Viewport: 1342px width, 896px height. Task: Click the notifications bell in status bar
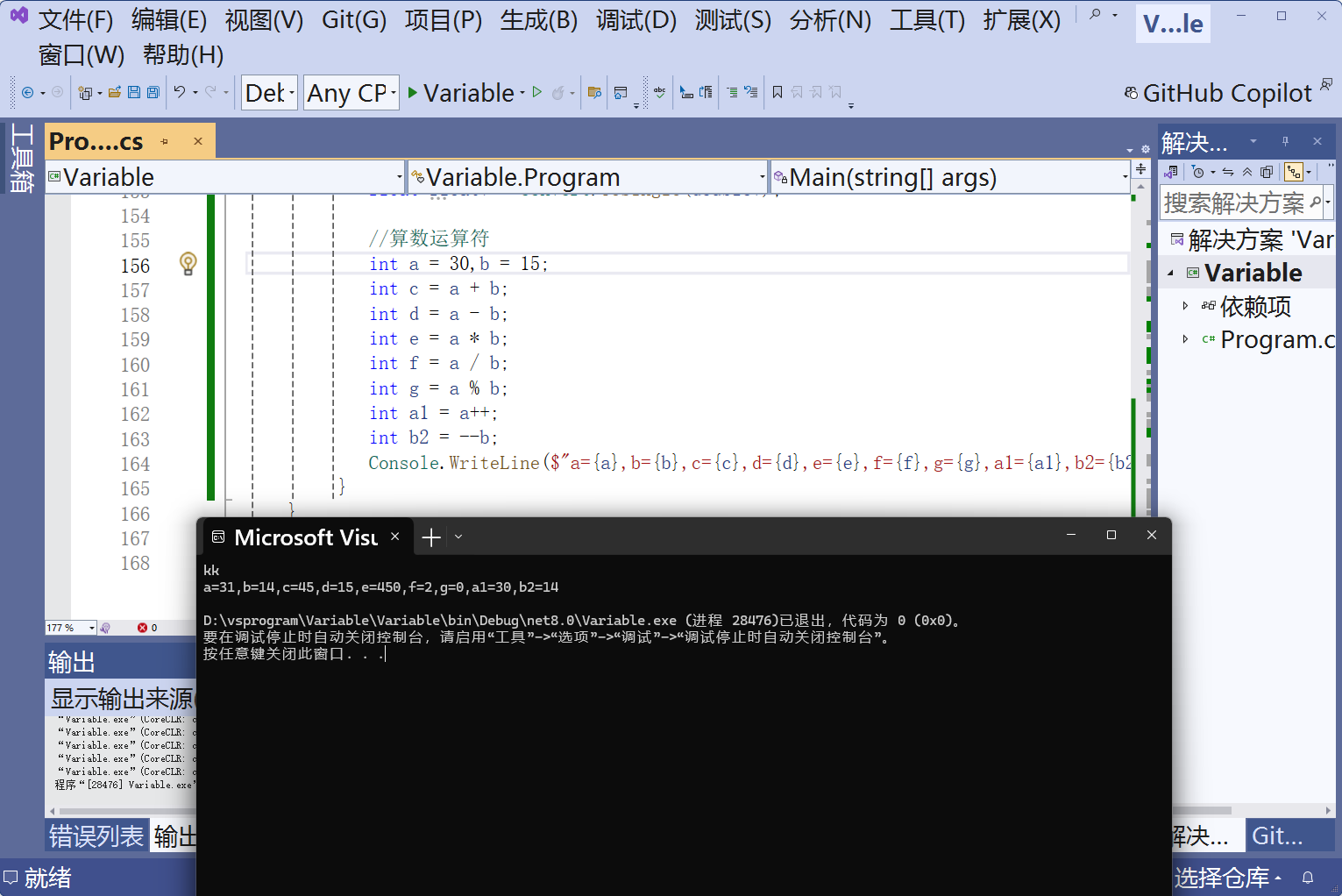pos(1308,878)
